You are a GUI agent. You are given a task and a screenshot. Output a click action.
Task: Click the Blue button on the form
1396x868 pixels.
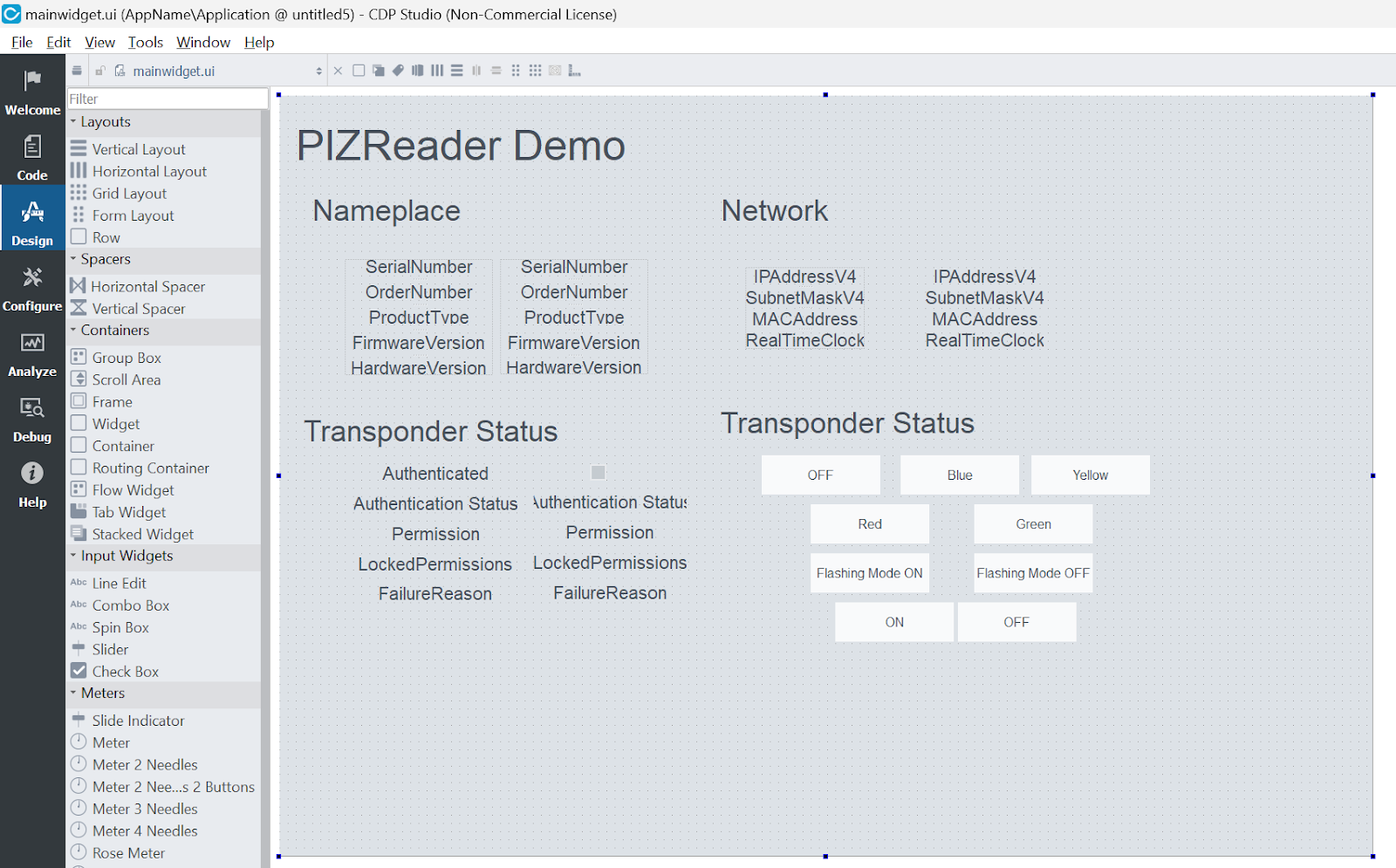click(960, 475)
